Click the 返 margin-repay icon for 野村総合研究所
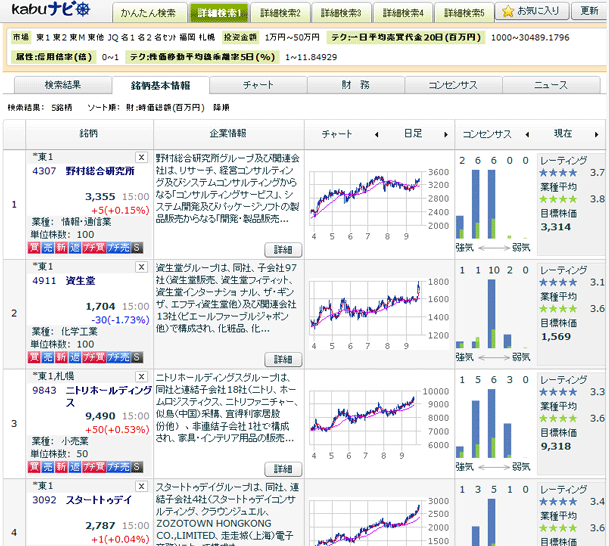 point(74,248)
